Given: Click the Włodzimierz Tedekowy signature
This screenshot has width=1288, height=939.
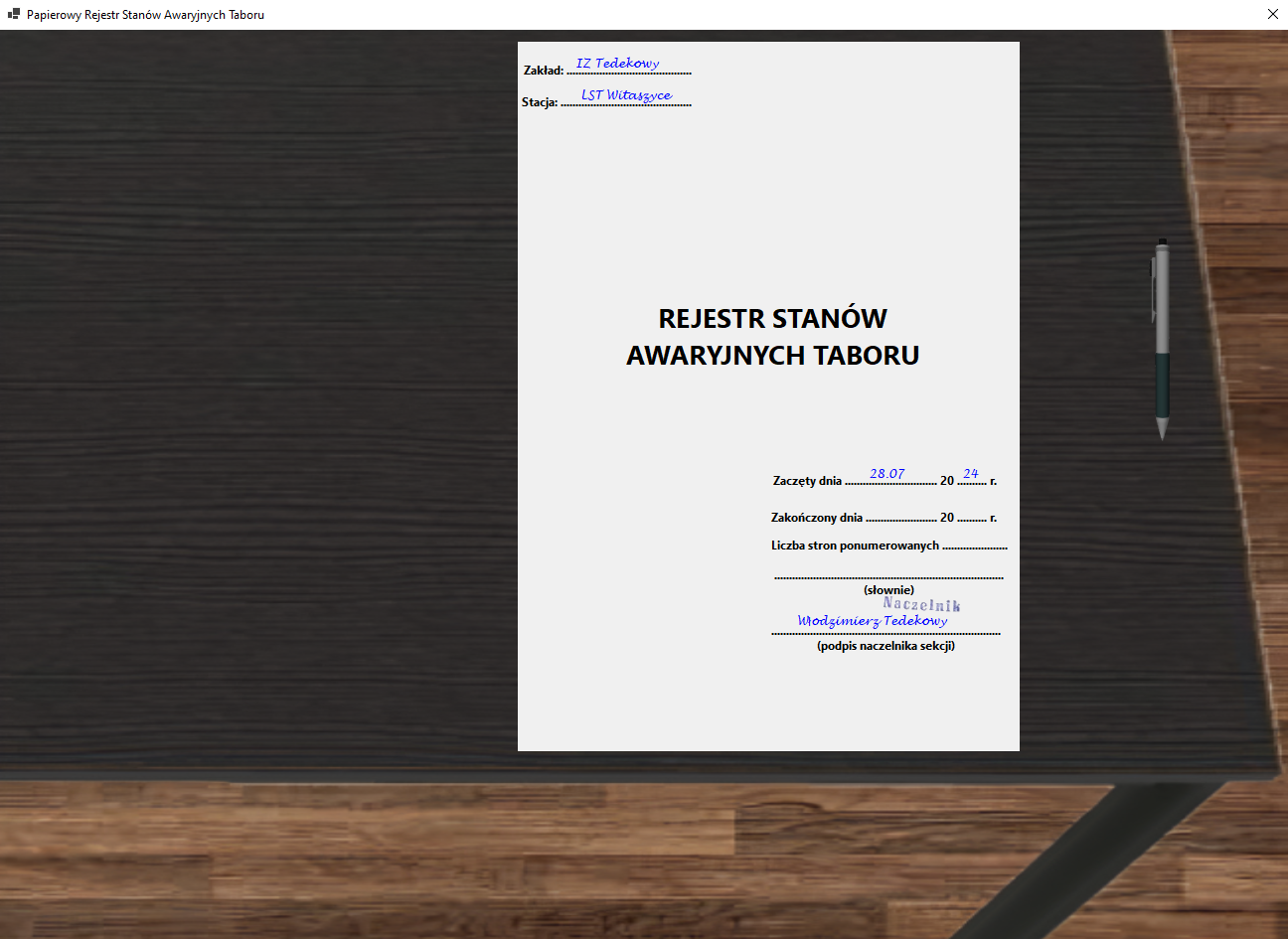Looking at the screenshot, I should 873,621.
